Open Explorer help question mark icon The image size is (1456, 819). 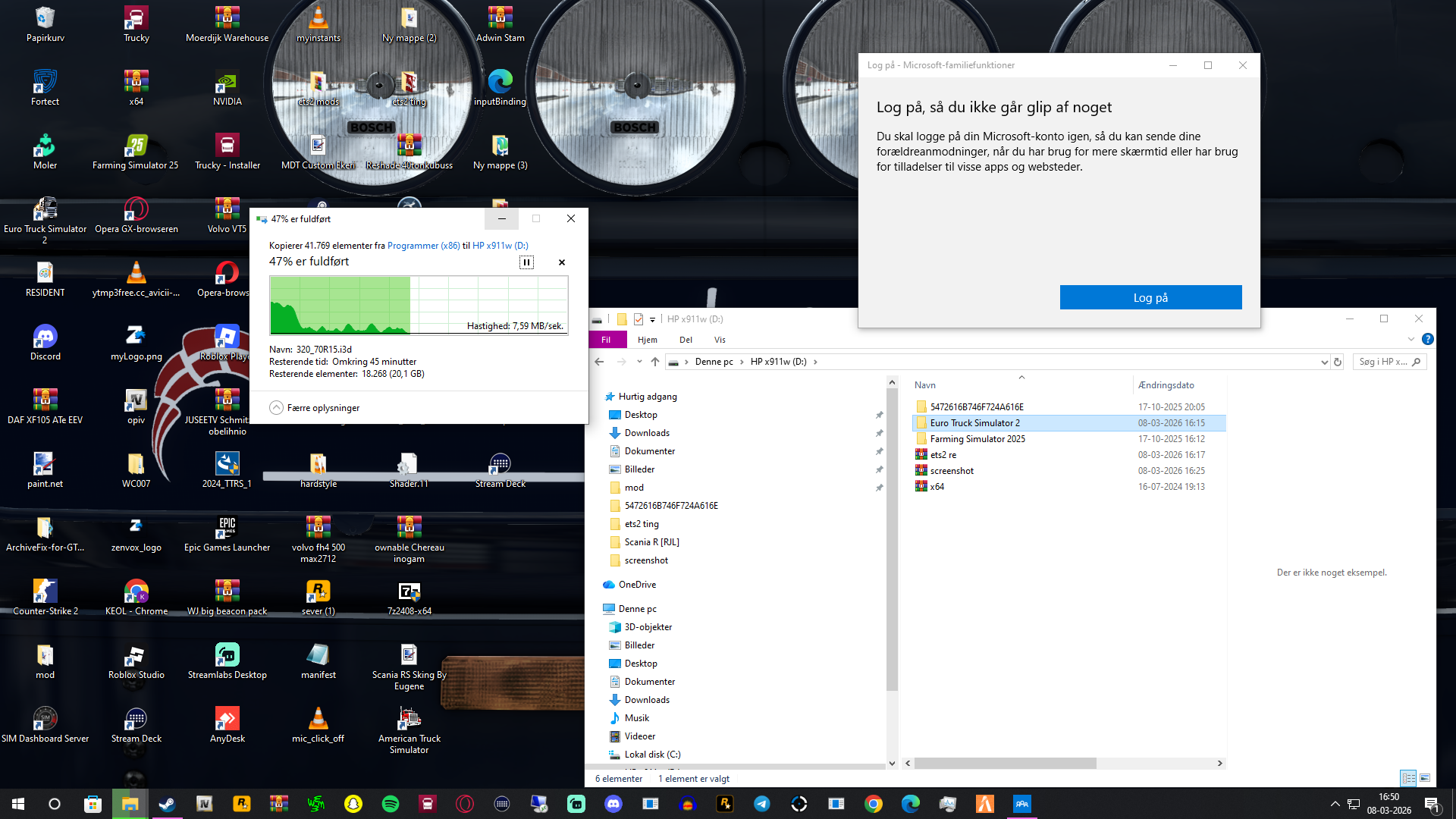pyautogui.click(x=1428, y=340)
